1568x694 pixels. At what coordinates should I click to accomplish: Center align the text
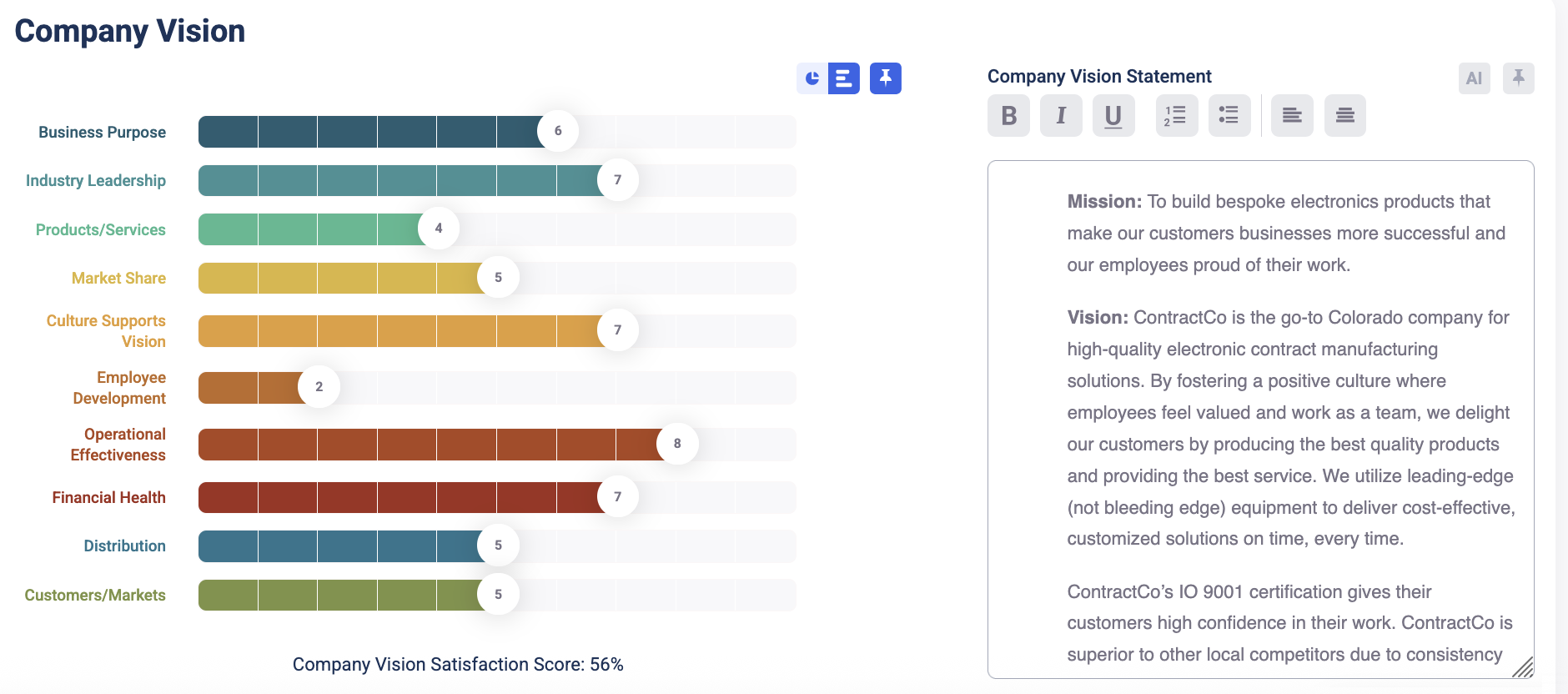1344,115
